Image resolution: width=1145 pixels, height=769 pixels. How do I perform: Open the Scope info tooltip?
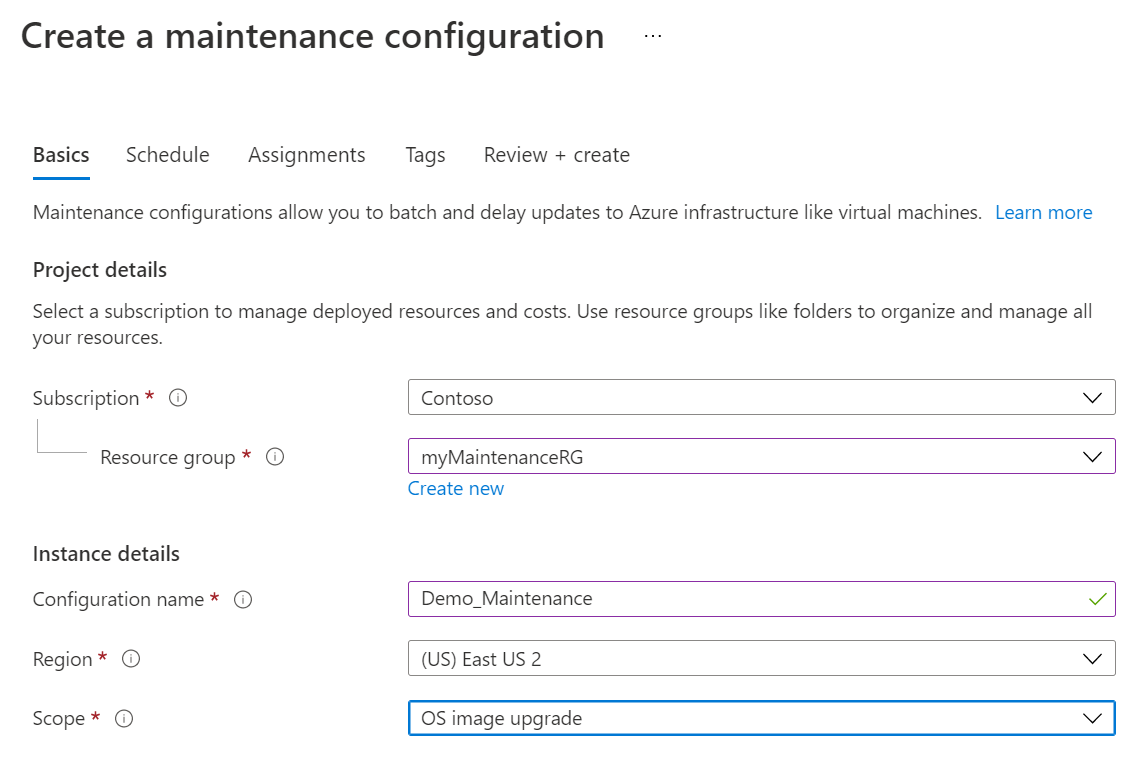pyautogui.click(x=122, y=718)
